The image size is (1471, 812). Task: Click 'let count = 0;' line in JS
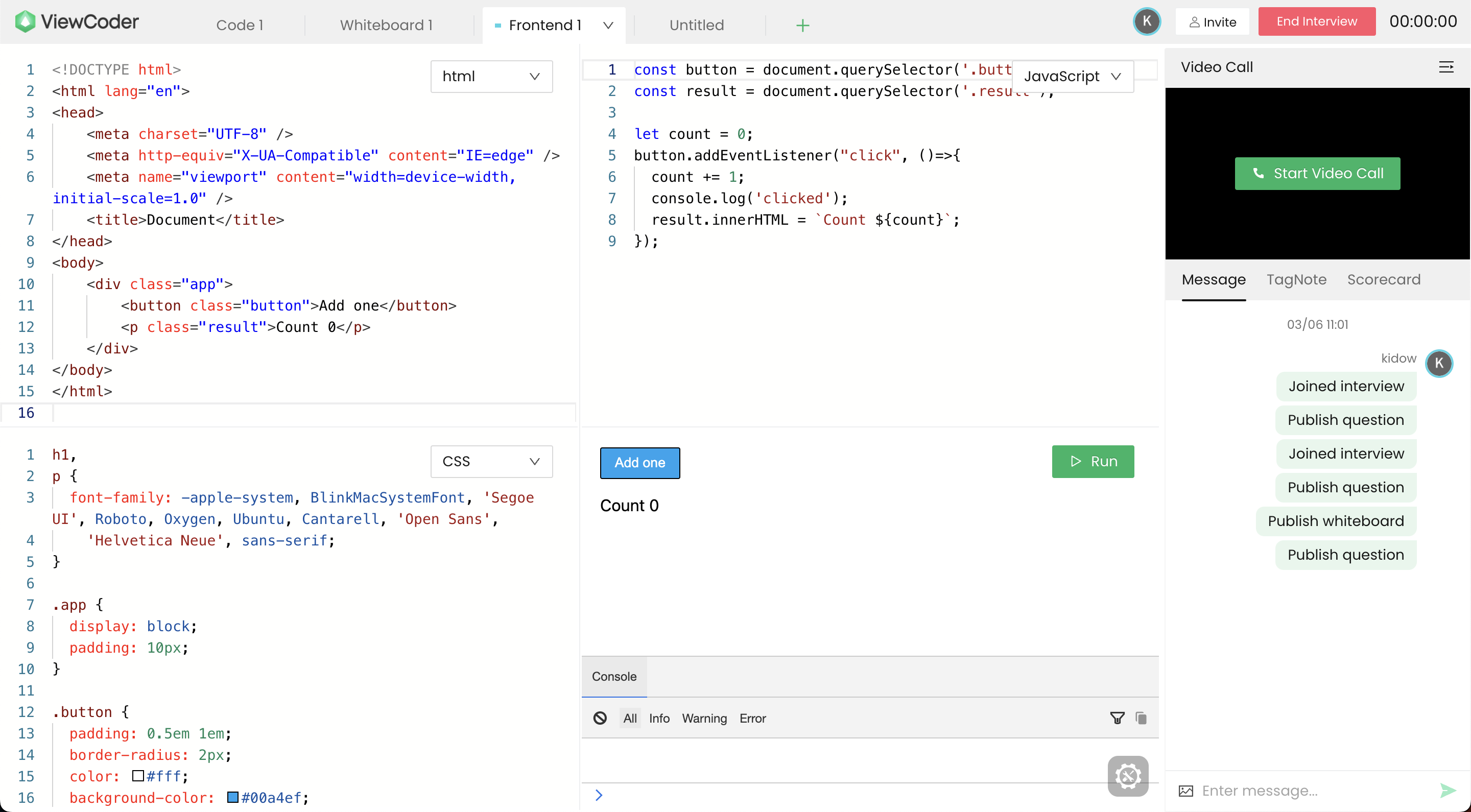(x=694, y=134)
